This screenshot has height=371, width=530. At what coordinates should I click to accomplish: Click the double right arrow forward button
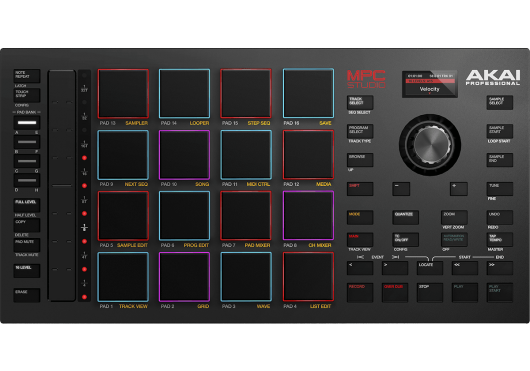point(500,268)
